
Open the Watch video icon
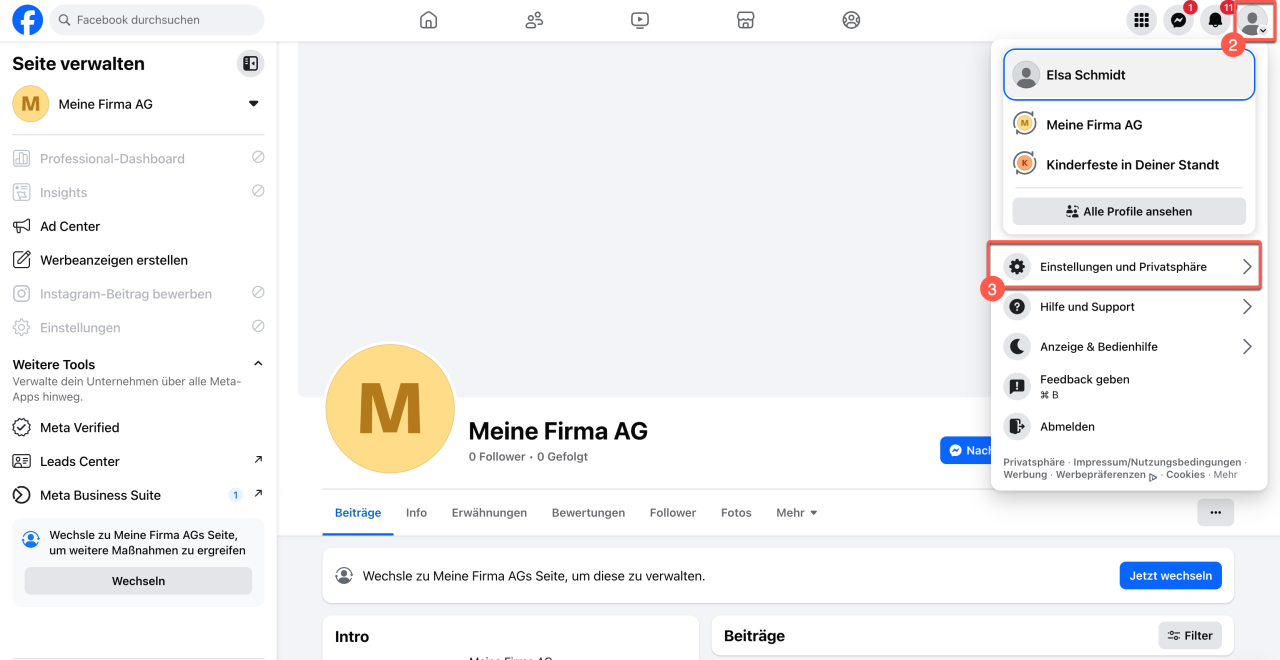(x=640, y=20)
